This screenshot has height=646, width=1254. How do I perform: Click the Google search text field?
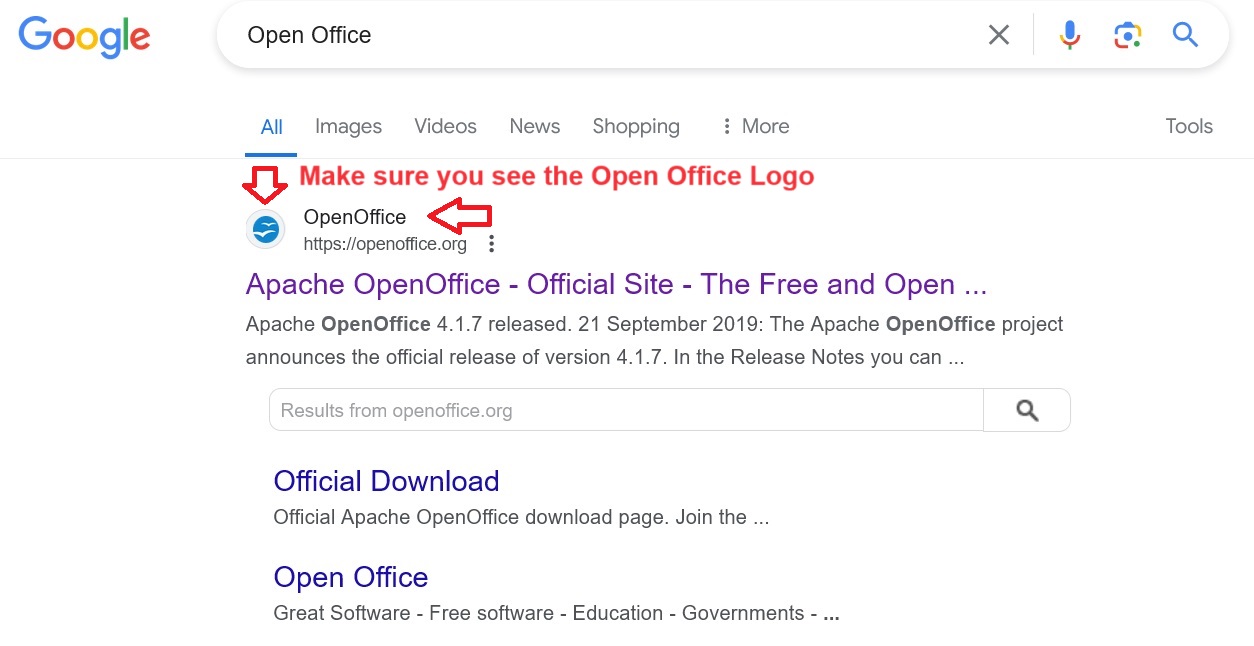(x=600, y=35)
